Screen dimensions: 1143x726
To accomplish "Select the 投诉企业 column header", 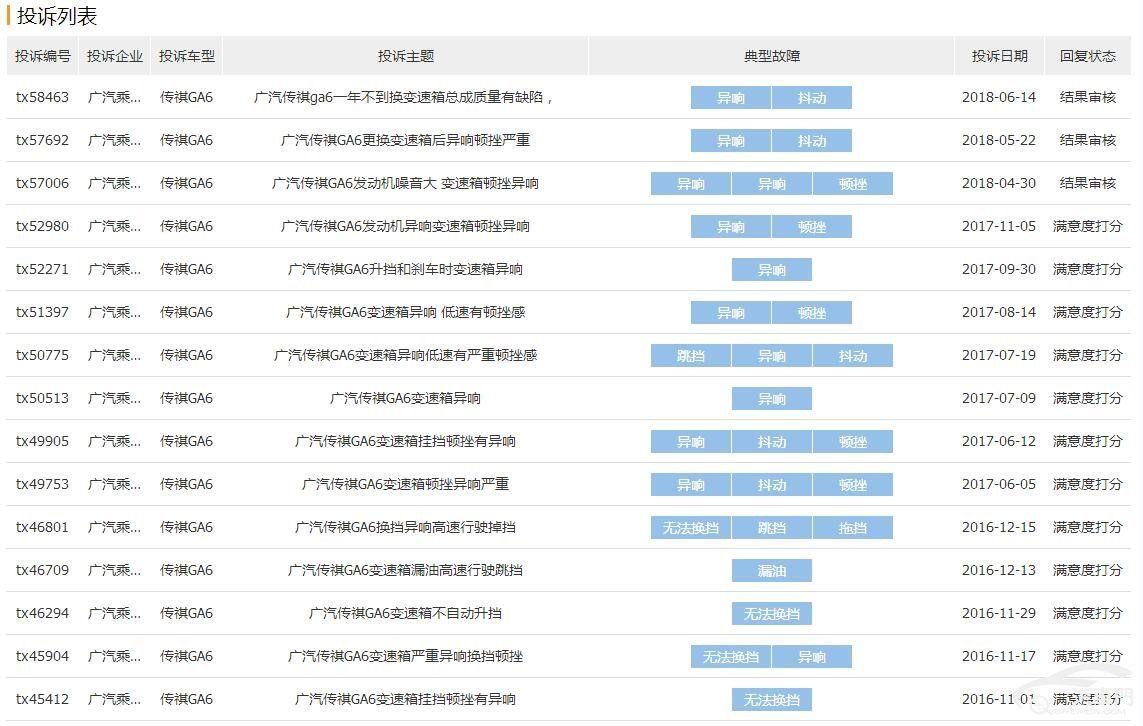I will 114,56.
